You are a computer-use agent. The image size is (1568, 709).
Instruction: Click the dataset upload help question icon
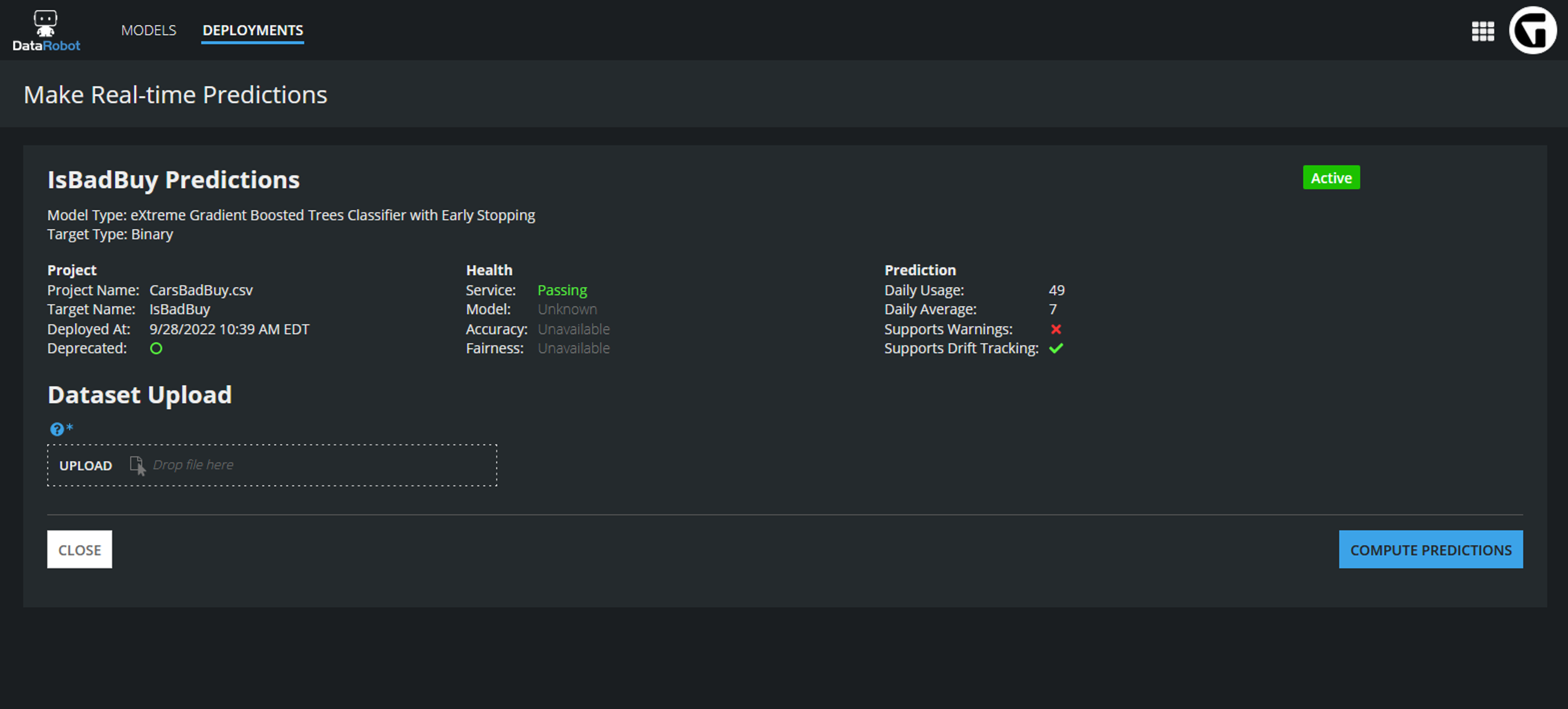57,429
